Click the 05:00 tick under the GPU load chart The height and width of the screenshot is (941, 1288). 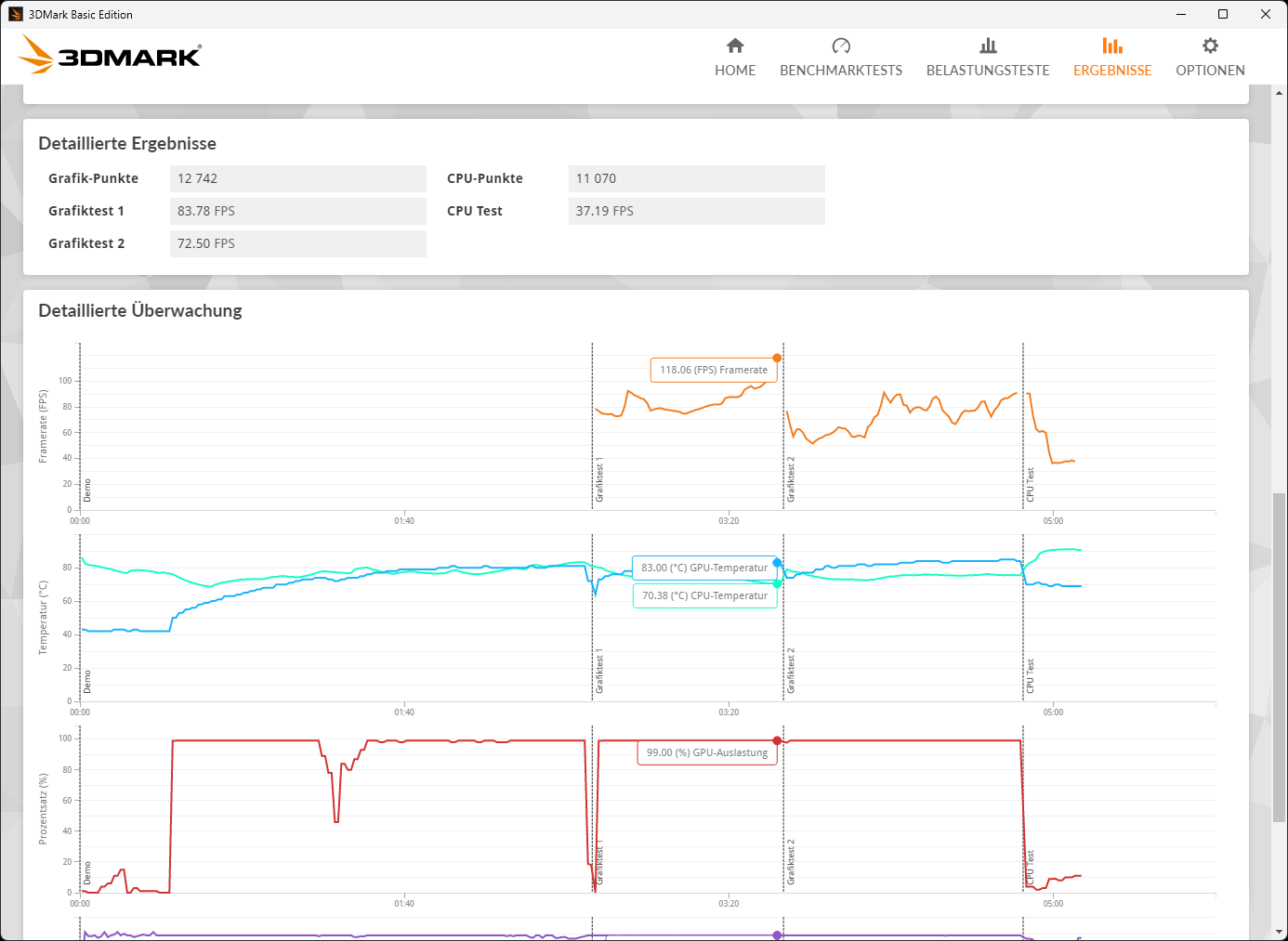(x=1053, y=904)
